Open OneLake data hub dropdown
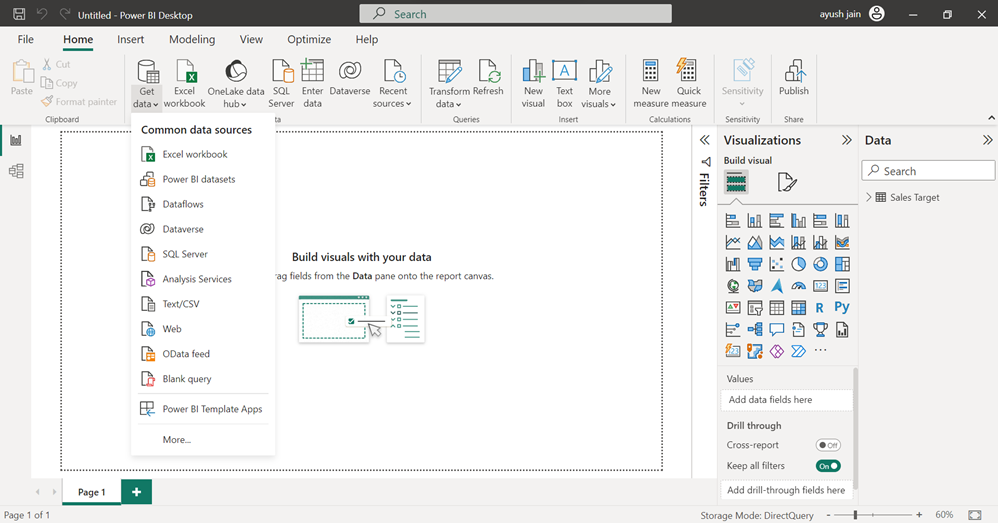 pos(235,83)
